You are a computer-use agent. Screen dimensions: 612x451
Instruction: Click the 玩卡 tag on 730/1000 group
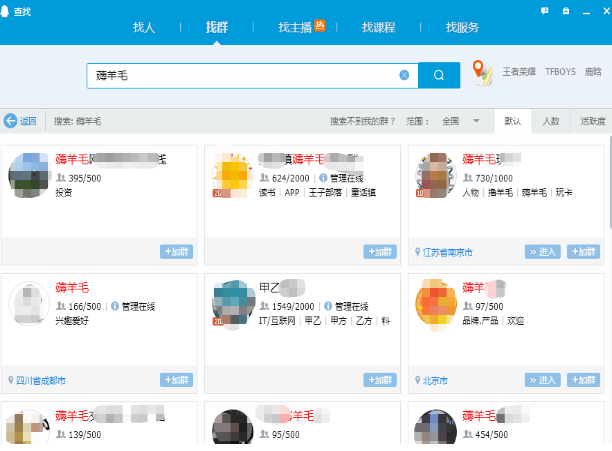pyautogui.click(x=564, y=192)
